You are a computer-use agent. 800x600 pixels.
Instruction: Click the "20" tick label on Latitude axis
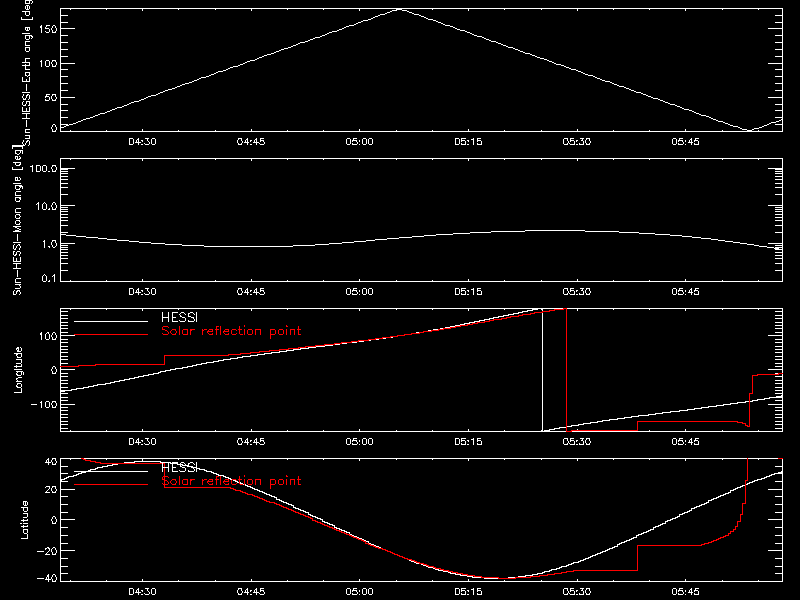pyautogui.click(x=51, y=490)
